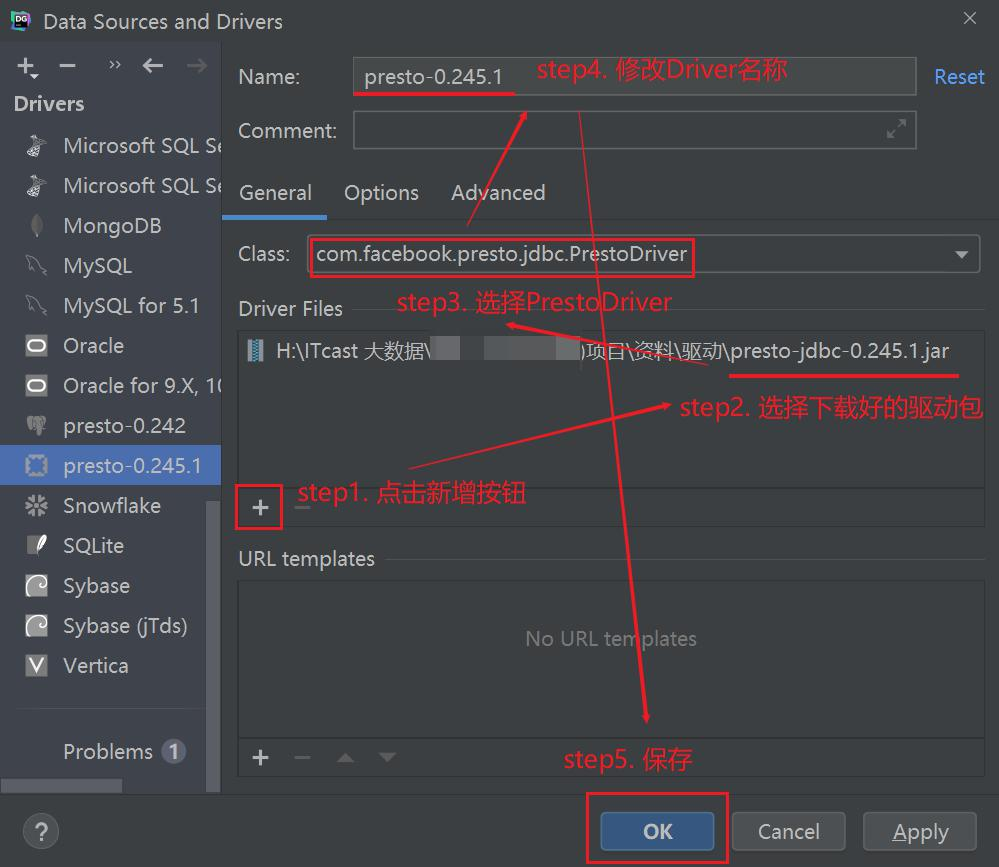Image resolution: width=999 pixels, height=867 pixels.
Task: Confirm changes with the OK button
Action: 656,831
